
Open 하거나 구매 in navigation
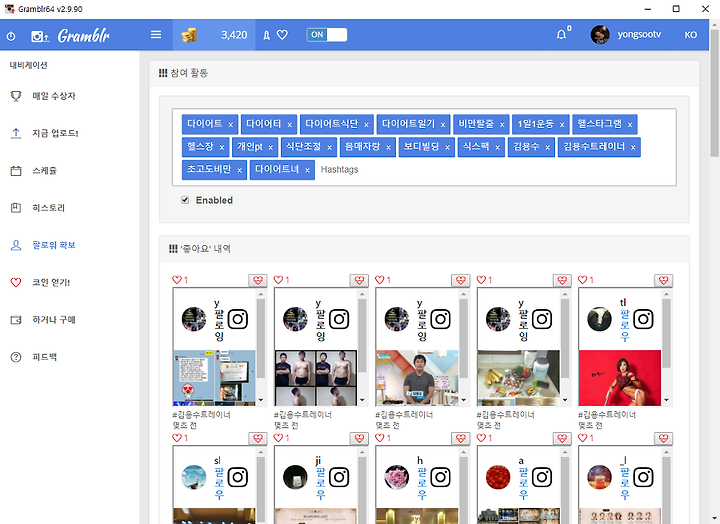point(54,319)
